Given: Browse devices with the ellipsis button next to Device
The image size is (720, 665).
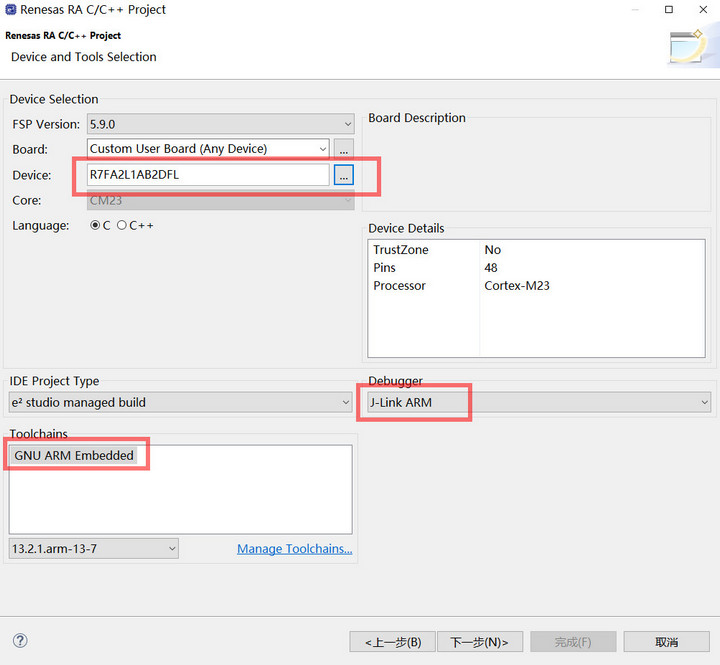Looking at the screenshot, I should (343, 175).
